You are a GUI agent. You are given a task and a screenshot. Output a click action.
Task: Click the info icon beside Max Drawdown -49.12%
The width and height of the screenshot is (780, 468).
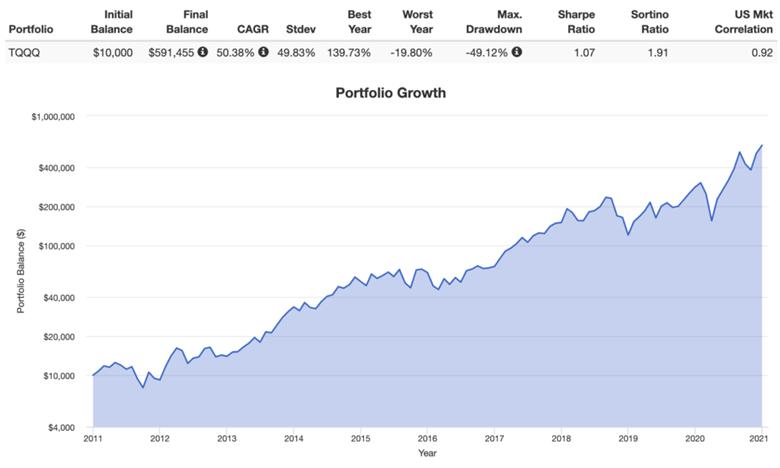coord(517,51)
